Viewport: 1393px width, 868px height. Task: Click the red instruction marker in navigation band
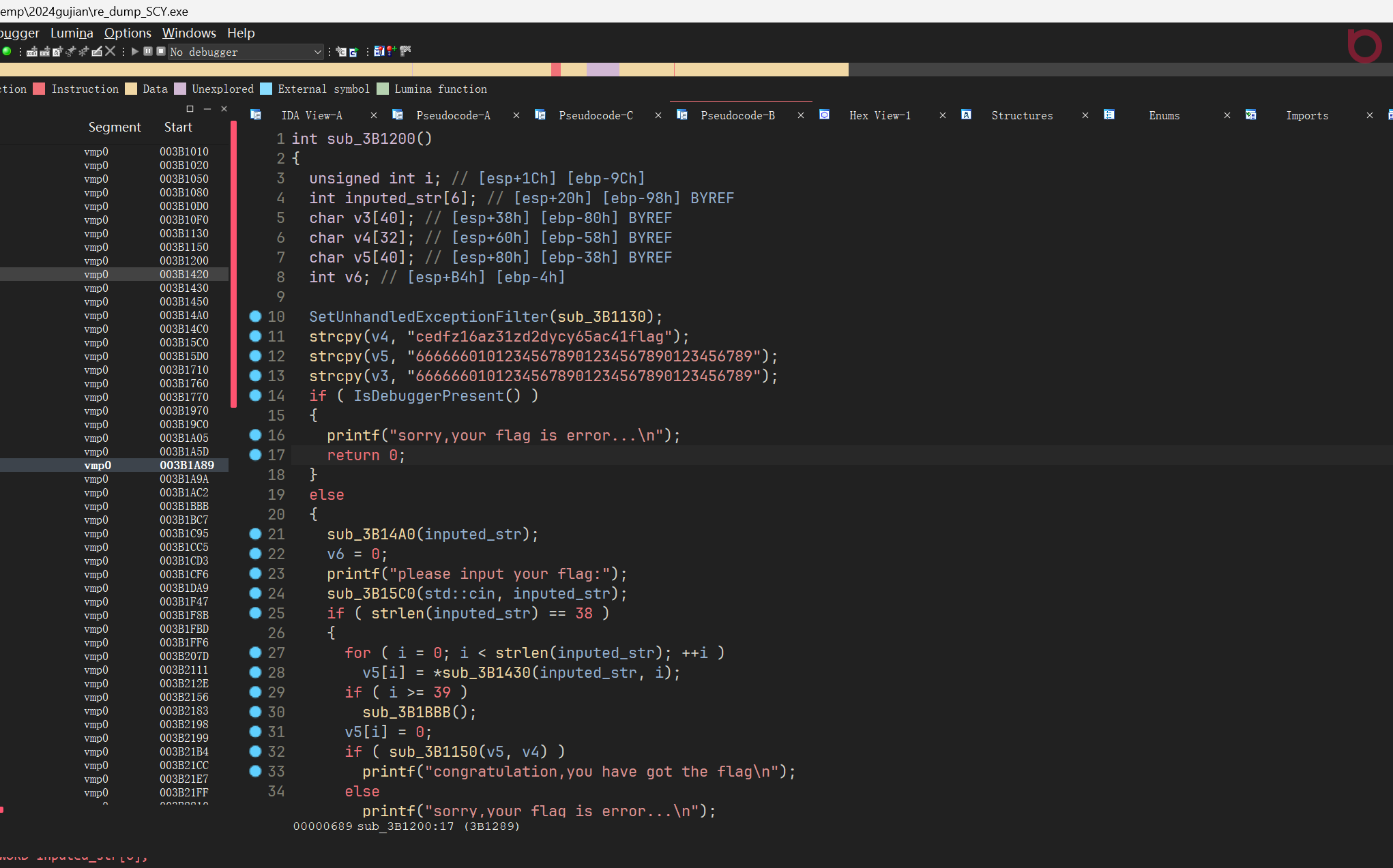point(556,70)
